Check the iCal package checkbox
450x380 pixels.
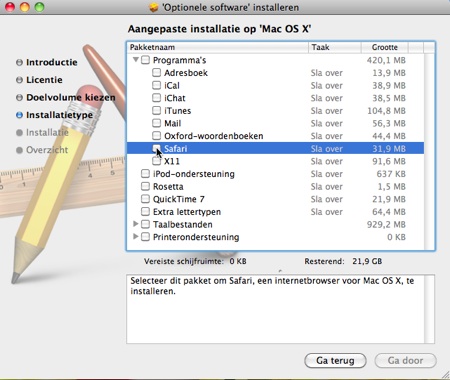click(x=156, y=85)
